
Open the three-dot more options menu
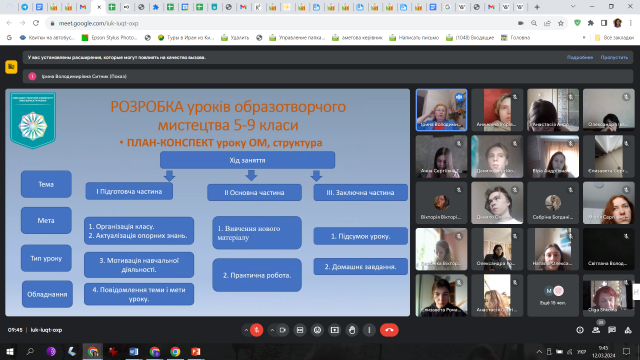pyautogui.click(x=369, y=330)
